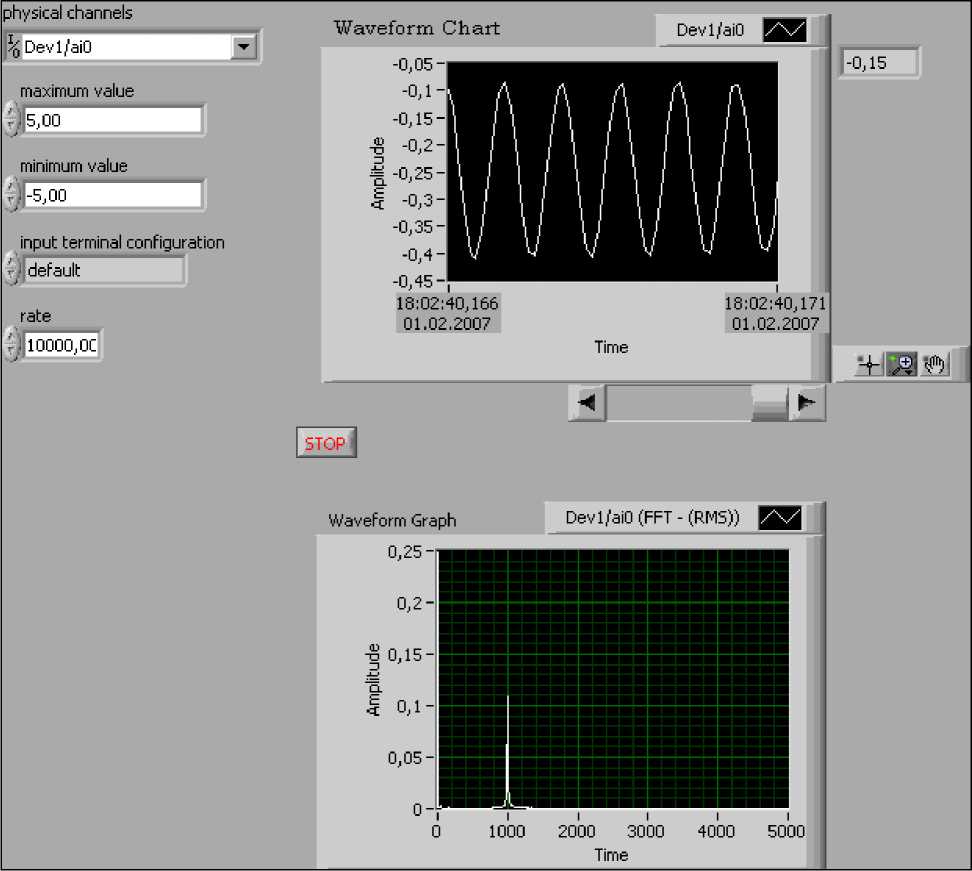The image size is (972, 871).
Task: Click Dev1/ai0 plot legend line icon
Action: 784,31
